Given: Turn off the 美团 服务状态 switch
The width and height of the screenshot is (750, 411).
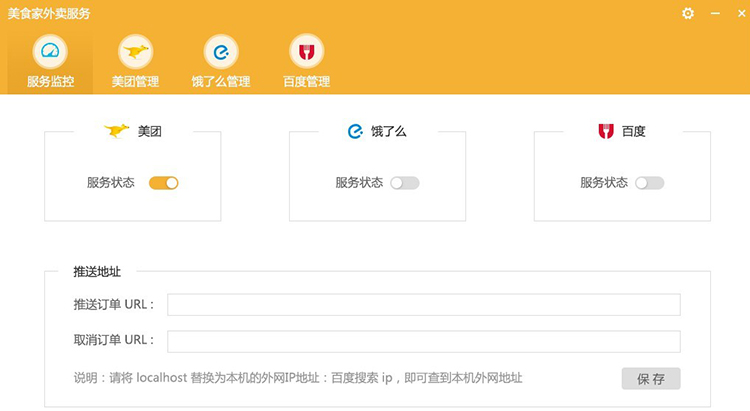Looking at the screenshot, I should click(164, 183).
